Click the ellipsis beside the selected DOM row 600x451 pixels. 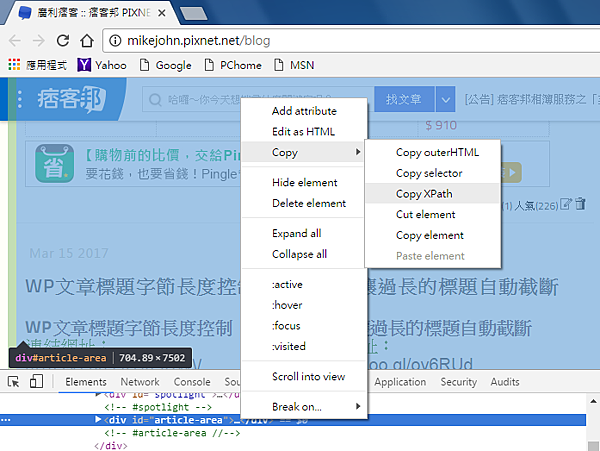(6, 420)
